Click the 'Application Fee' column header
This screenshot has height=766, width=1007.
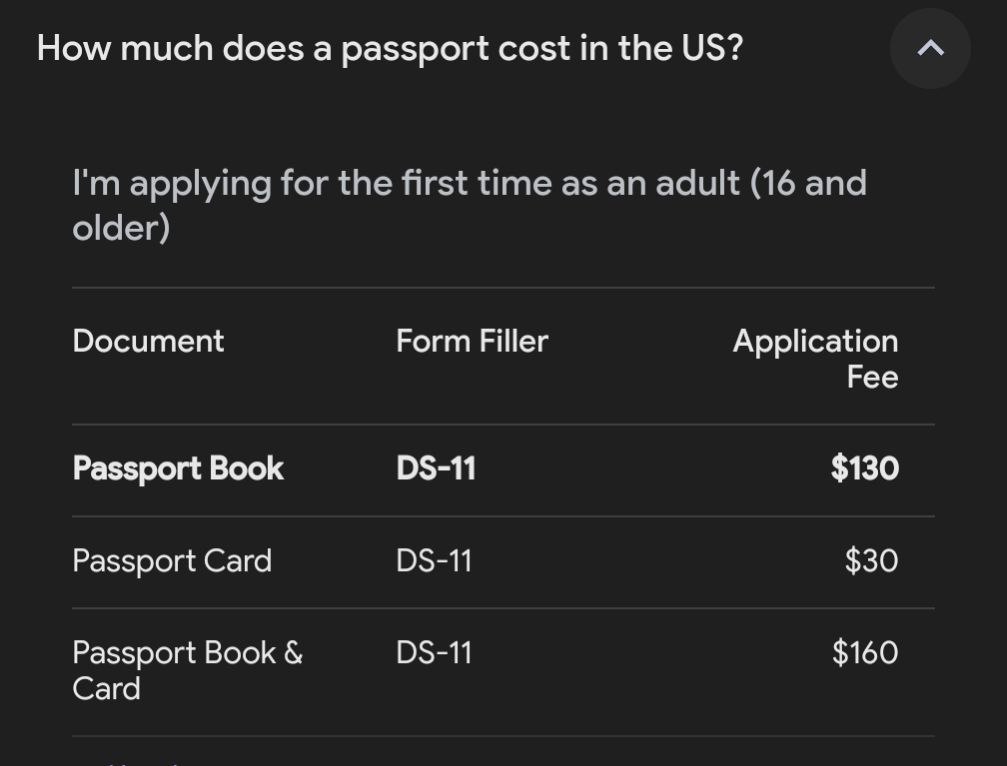tap(815, 358)
